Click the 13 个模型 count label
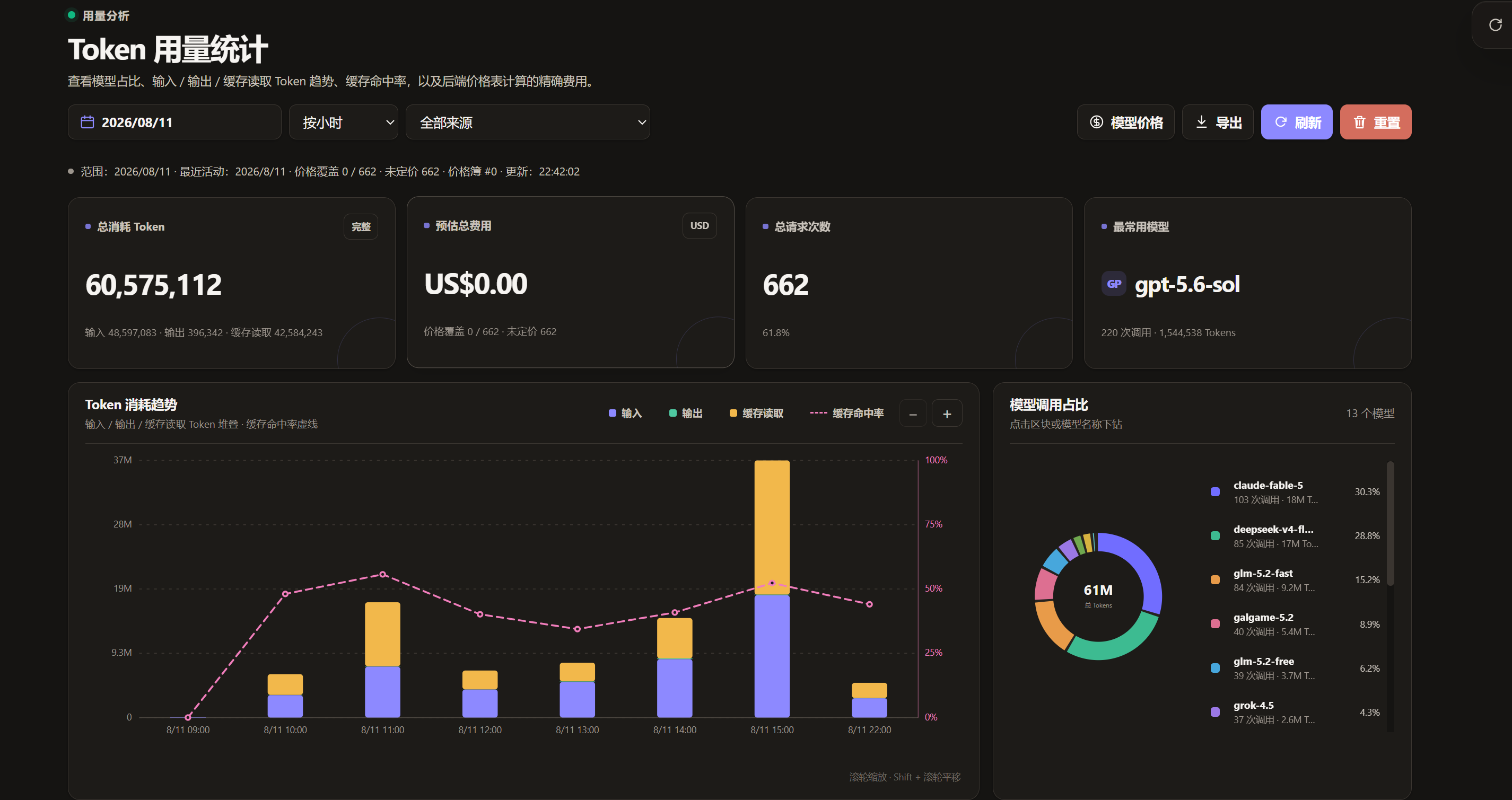This screenshot has width=1512, height=800. coord(1370,413)
